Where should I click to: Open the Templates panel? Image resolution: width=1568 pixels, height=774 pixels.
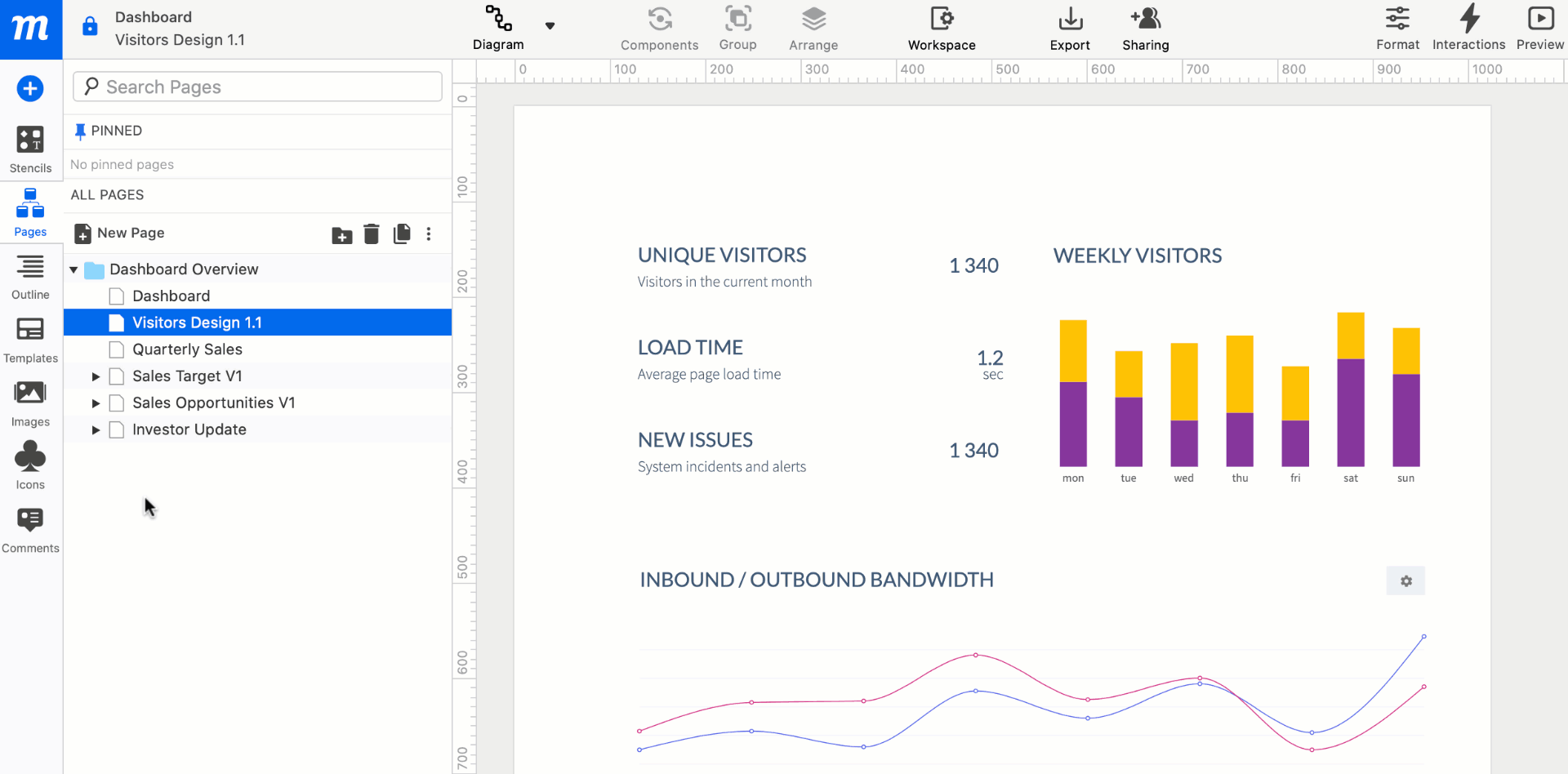pos(30,340)
